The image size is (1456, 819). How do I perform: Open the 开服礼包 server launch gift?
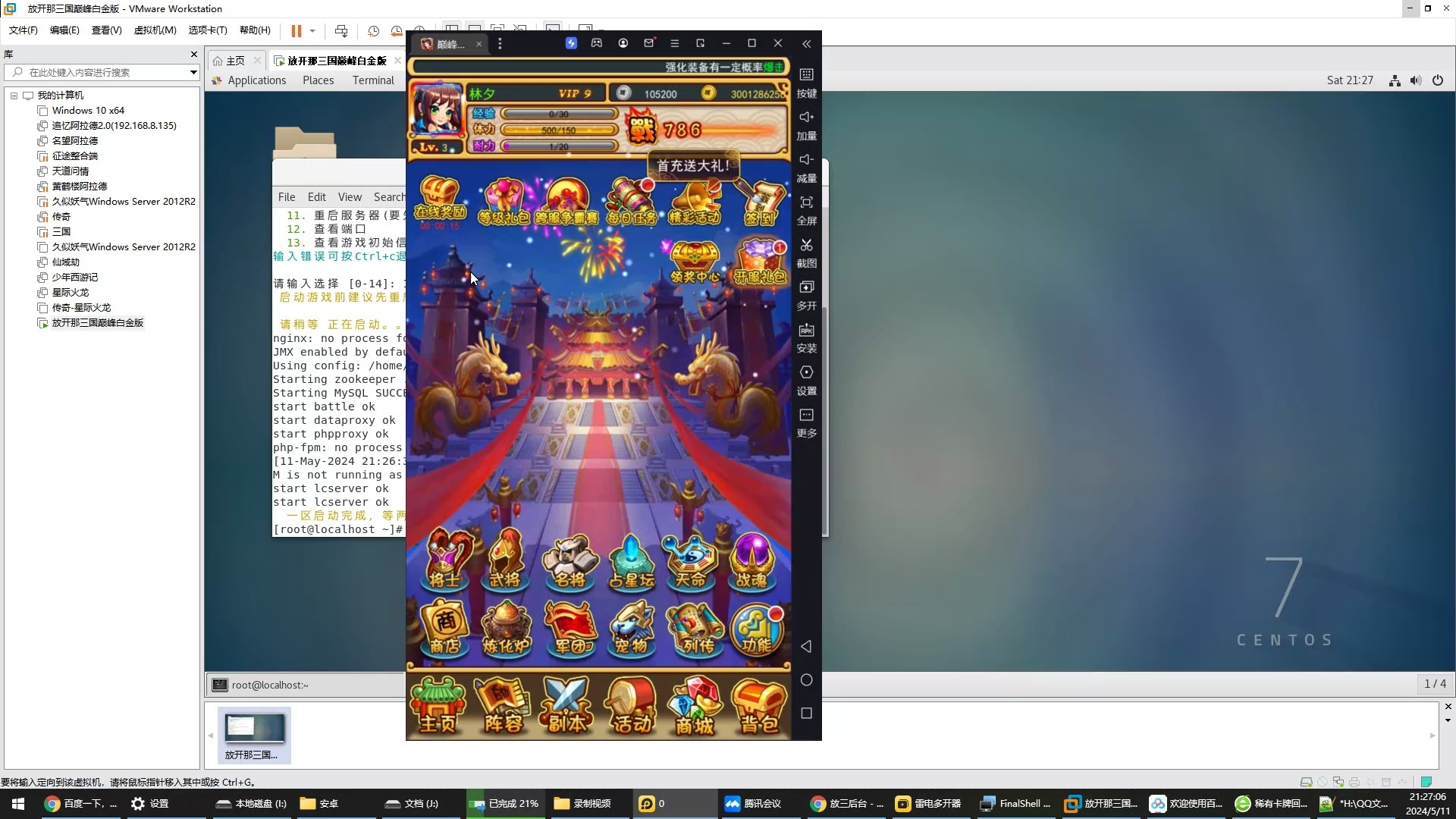click(x=760, y=262)
